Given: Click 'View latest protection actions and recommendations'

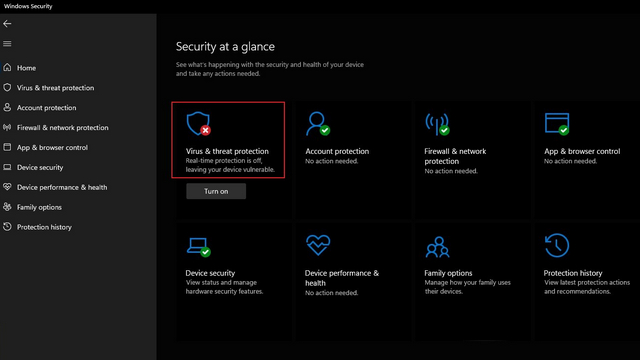Looking at the screenshot, I should coord(587,287).
